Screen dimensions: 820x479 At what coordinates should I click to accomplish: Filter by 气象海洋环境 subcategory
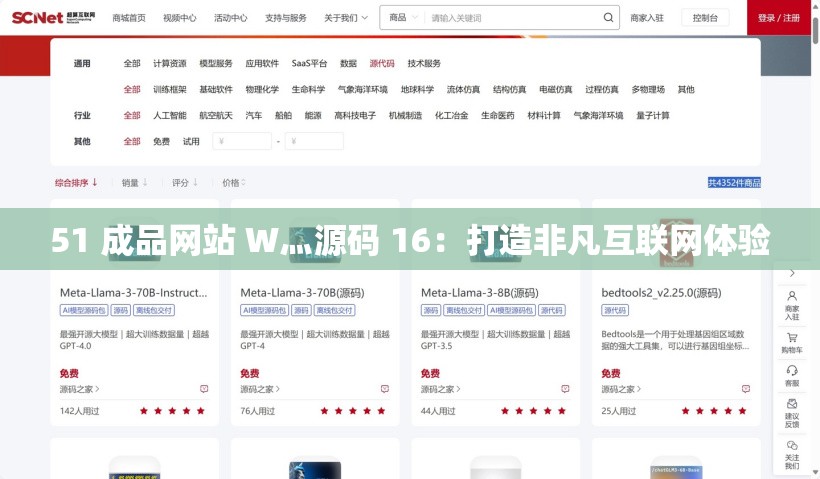pyautogui.click(x=362, y=89)
